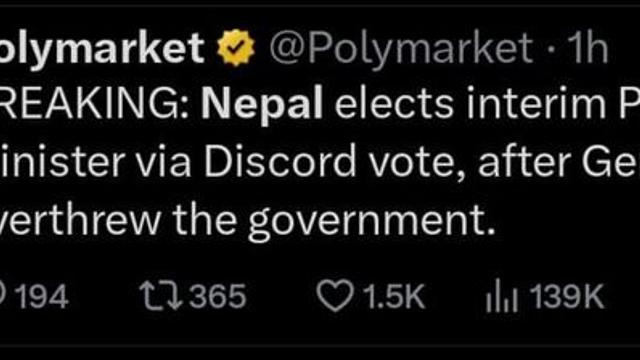Click the 365 reposts count
This screenshot has height=360, width=640.
pyautogui.click(x=218, y=296)
